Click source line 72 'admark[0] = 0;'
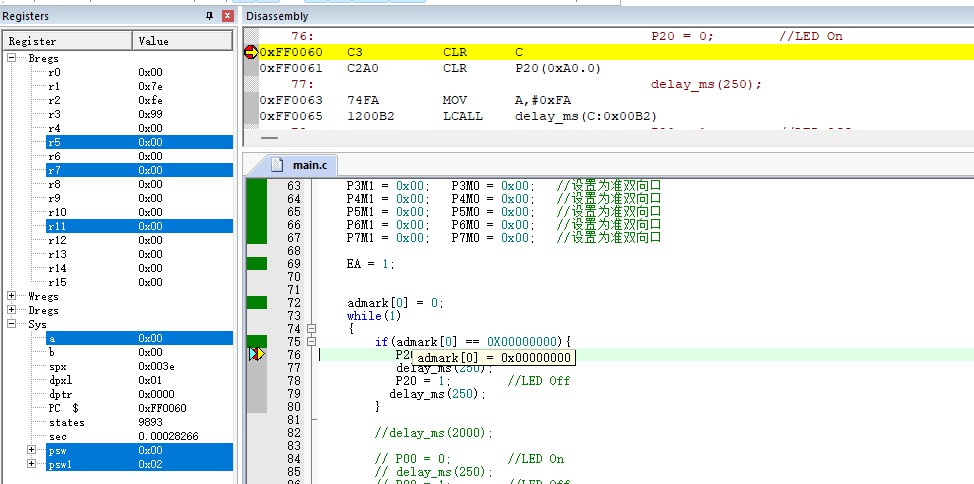 (395, 303)
